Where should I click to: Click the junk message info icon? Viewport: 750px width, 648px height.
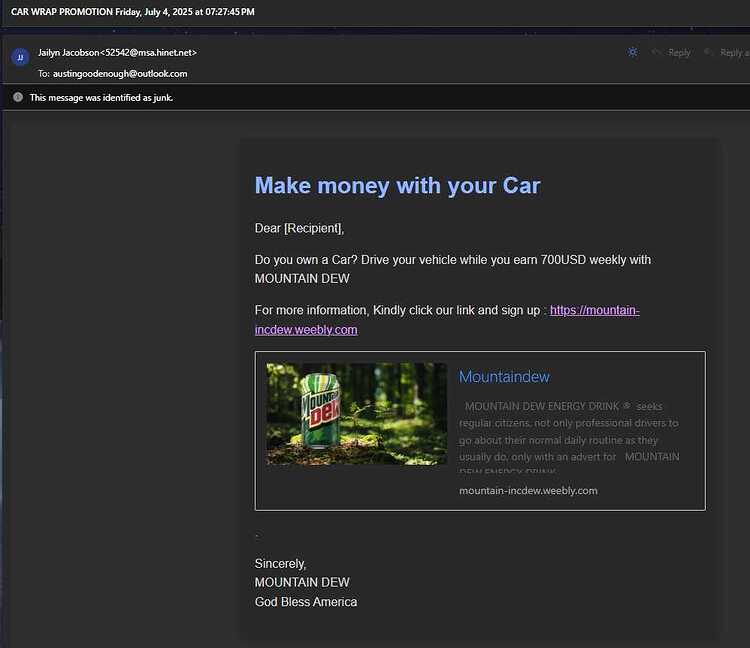point(18,97)
